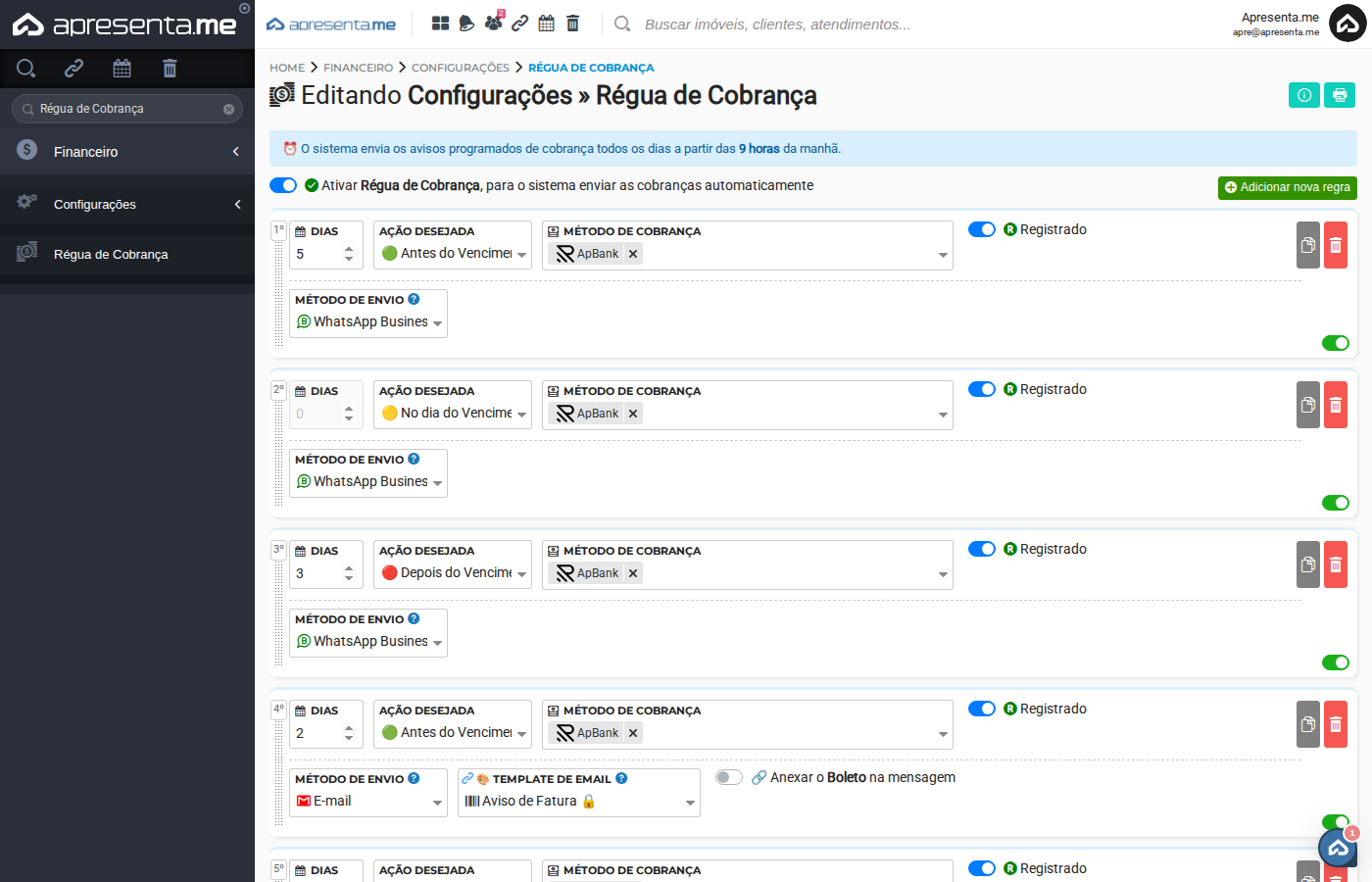Click the Adicionar nova regra button

1287,186
